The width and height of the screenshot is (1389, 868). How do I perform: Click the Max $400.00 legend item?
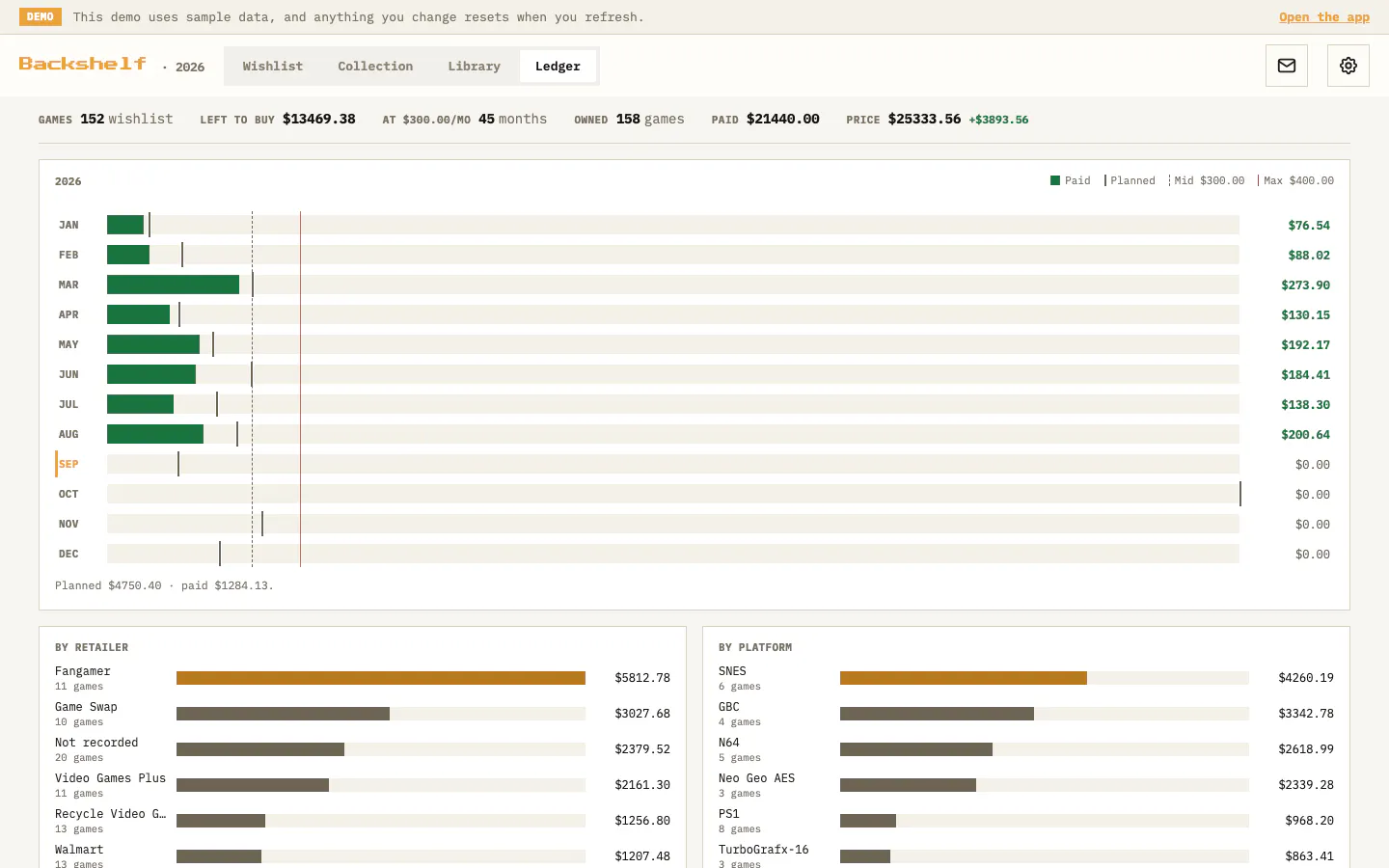tap(1296, 180)
